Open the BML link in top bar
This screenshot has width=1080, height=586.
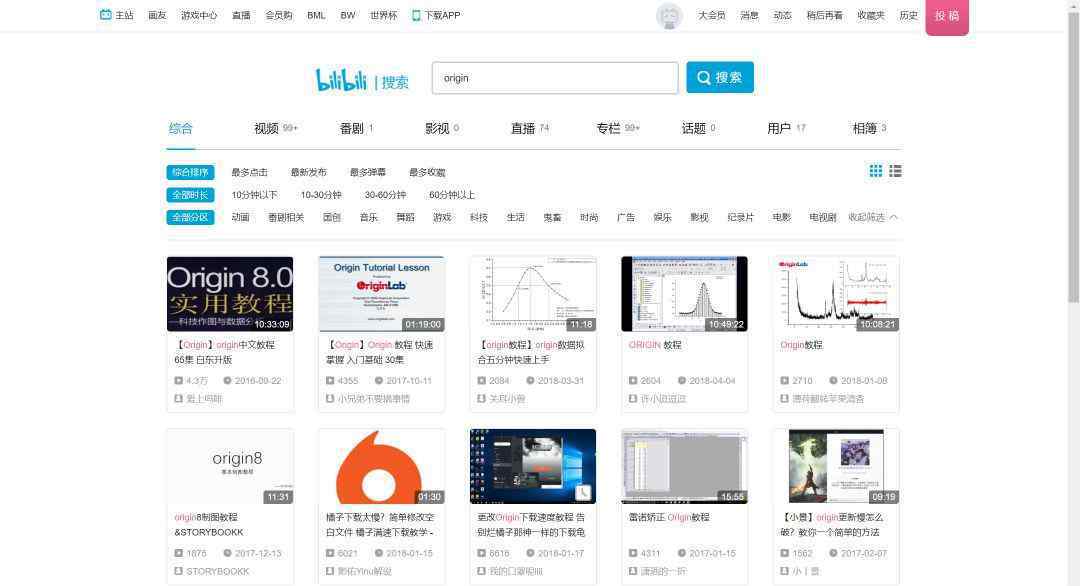pyautogui.click(x=316, y=15)
